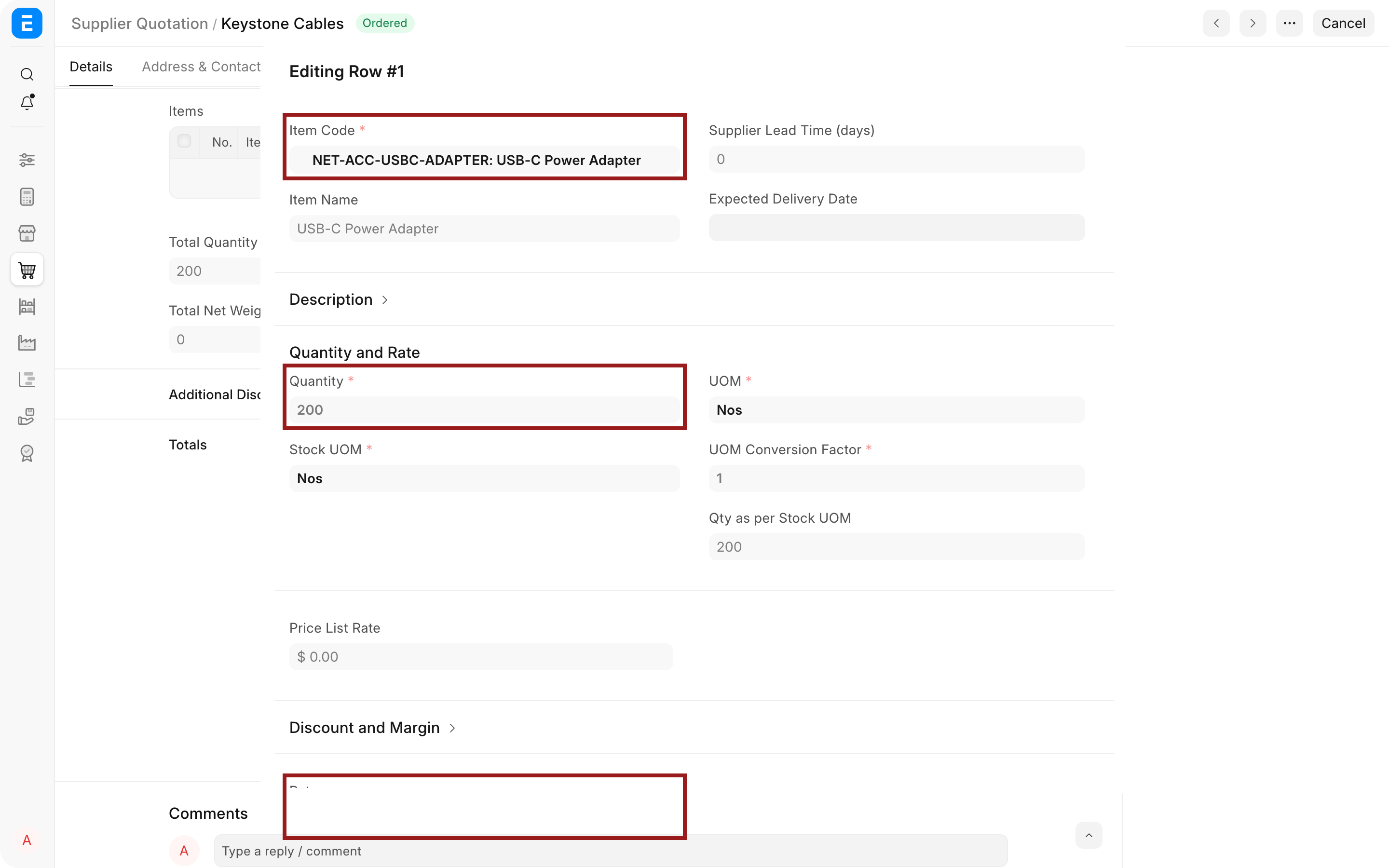Open the settings sliders sidebar icon
The image size is (1389, 868).
coord(27,160)
